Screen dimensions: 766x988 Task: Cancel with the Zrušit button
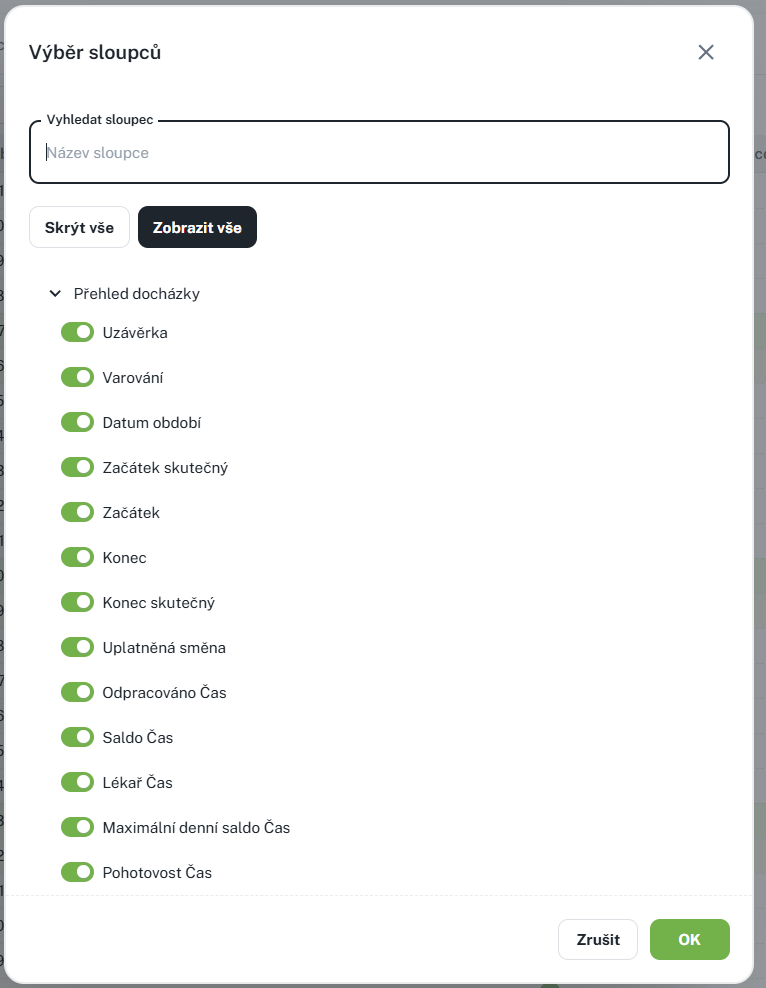597,940
